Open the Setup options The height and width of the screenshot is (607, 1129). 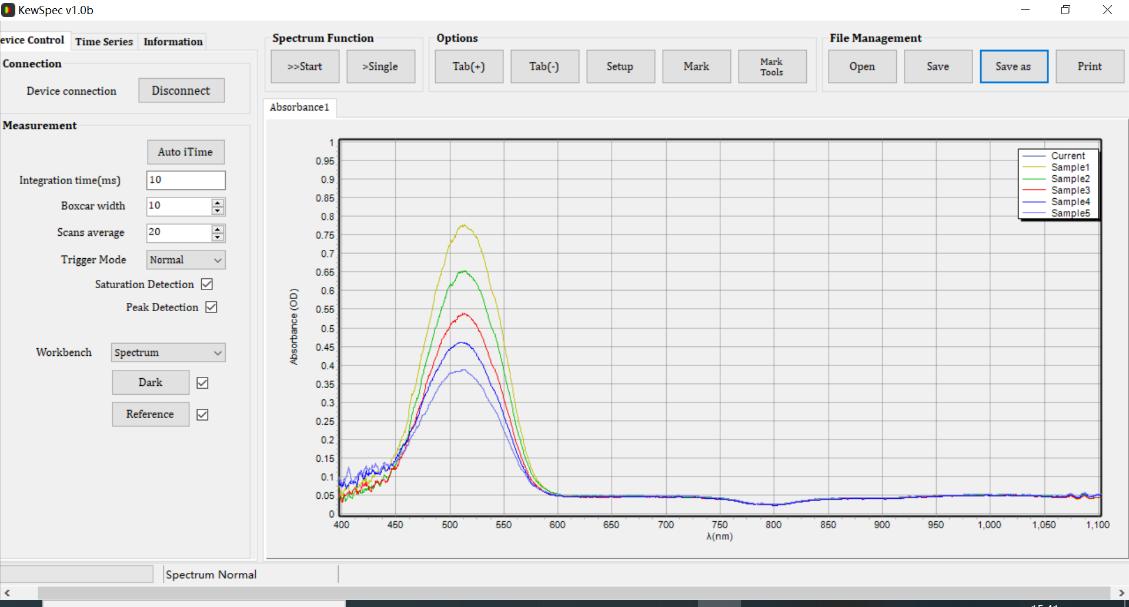(x=620, y=67)
